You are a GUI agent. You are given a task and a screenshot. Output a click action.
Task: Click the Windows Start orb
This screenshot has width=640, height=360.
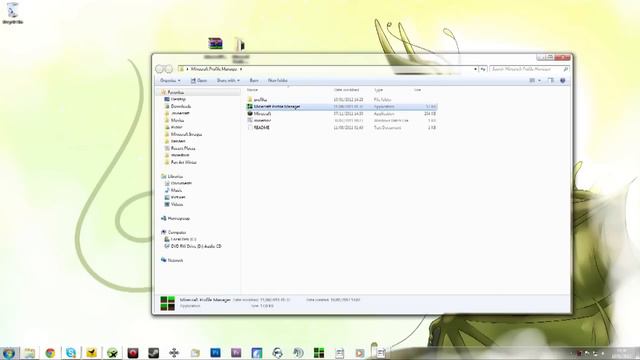[9, 353]
